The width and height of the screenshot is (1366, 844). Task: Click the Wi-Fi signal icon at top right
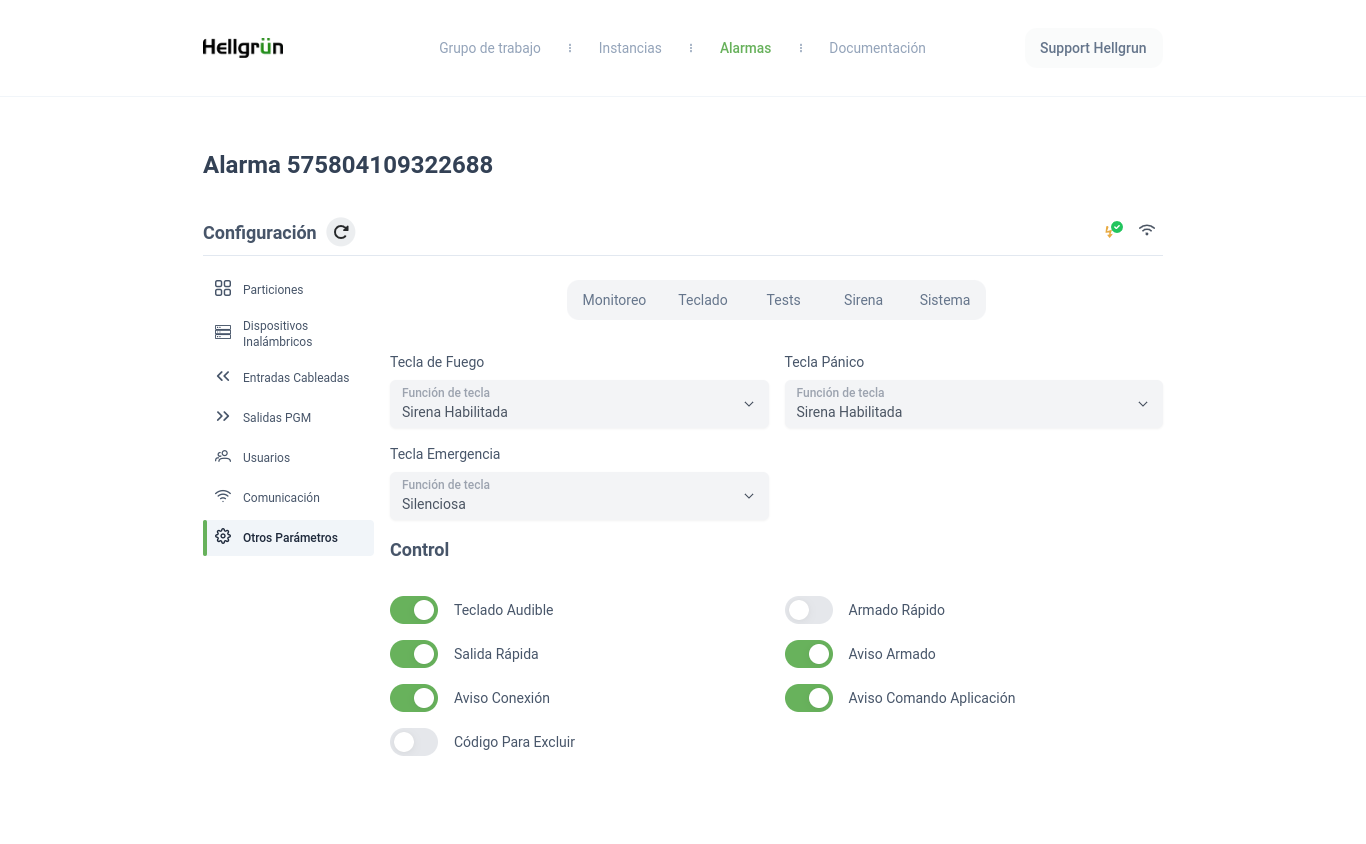click(x=1147, y=230)
